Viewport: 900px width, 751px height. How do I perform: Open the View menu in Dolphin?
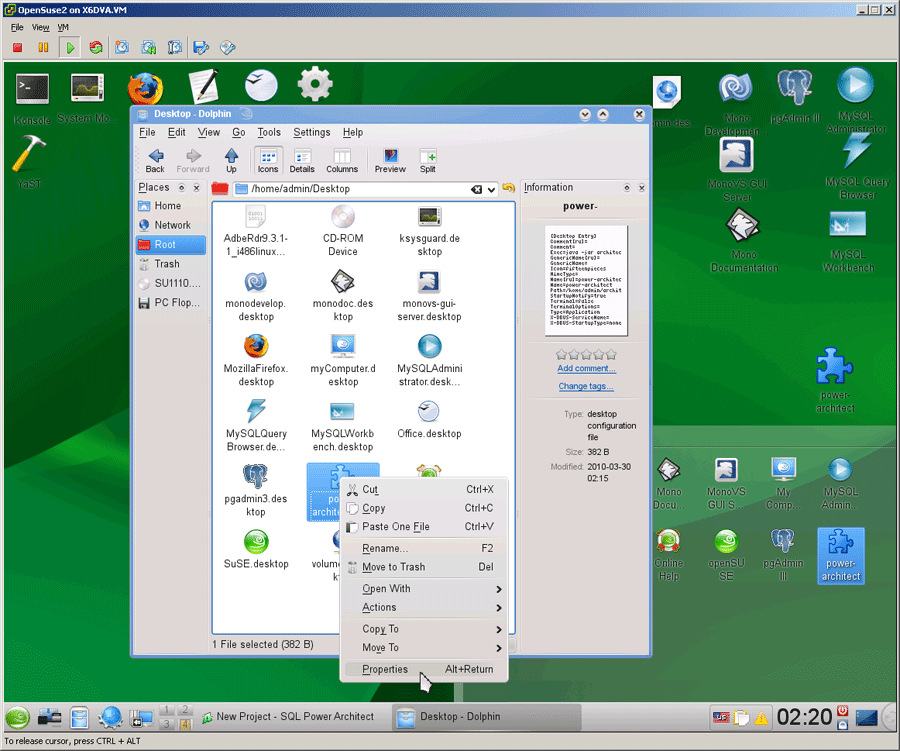click(209, 133)
